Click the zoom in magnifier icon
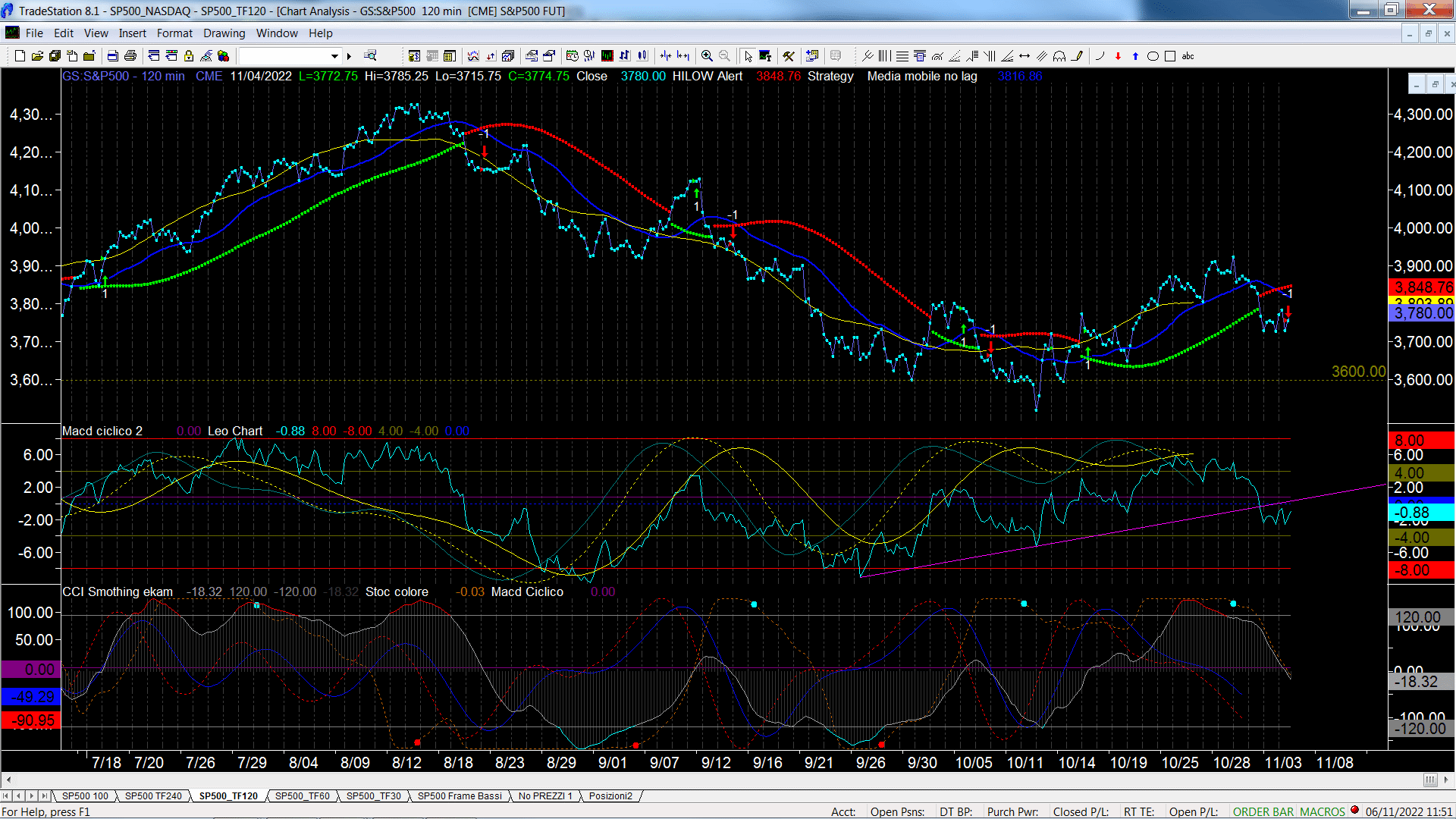Viewport: 1456px width, 819px height. [x=707, y=56]
